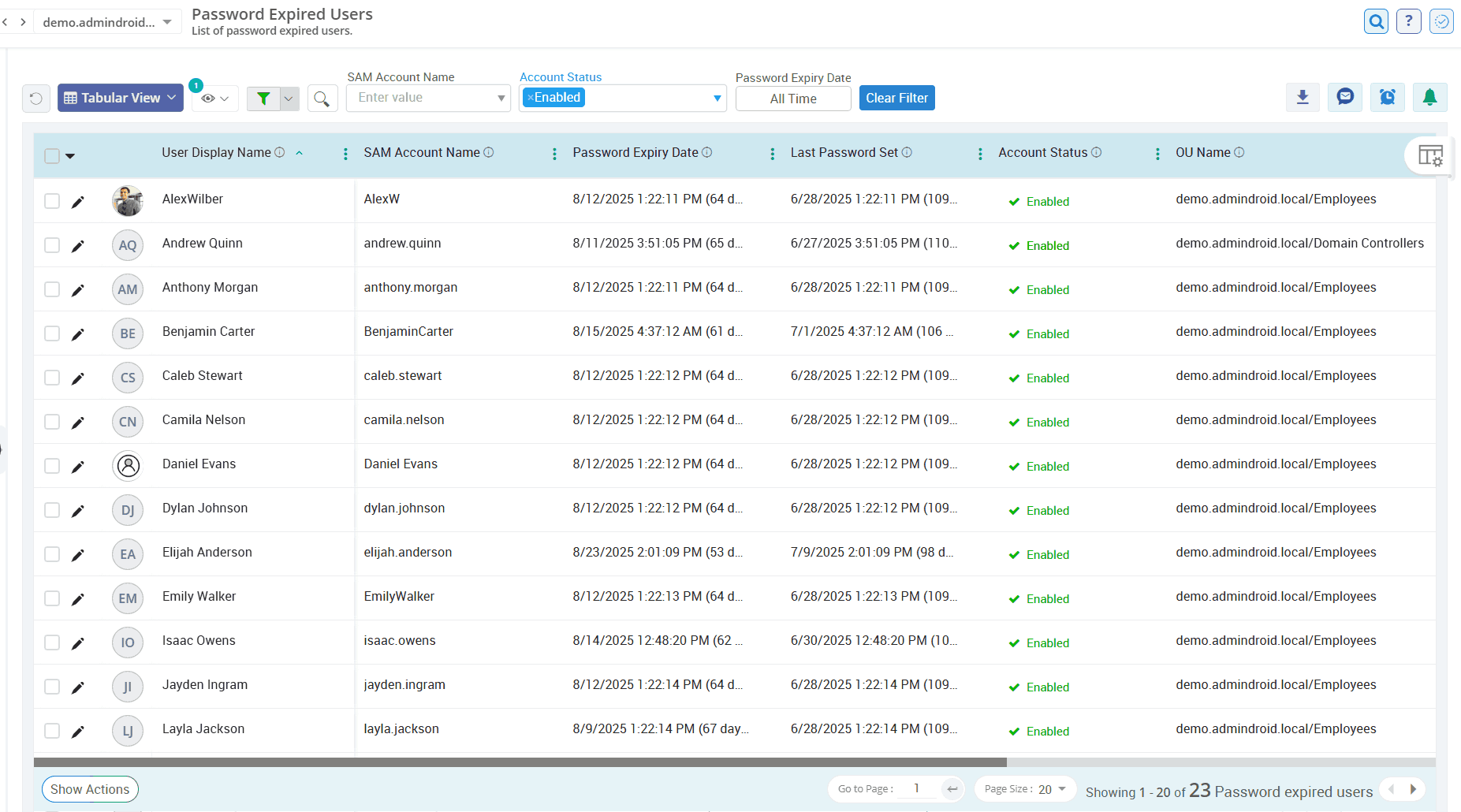Image resolution: width=1461 pixels, height=812 pixels.
Task: Click the refresh report icon
Action: [35, 98]
